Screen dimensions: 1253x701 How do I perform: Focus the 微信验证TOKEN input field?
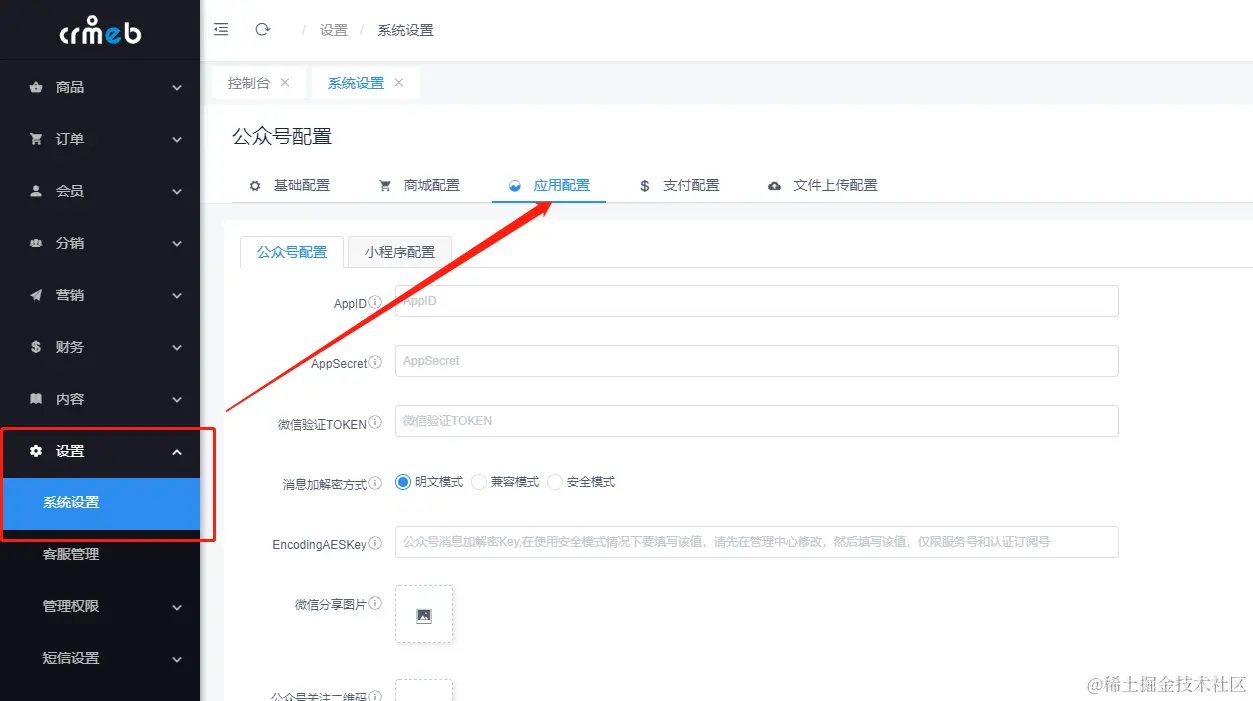click(x=757, y=421)
